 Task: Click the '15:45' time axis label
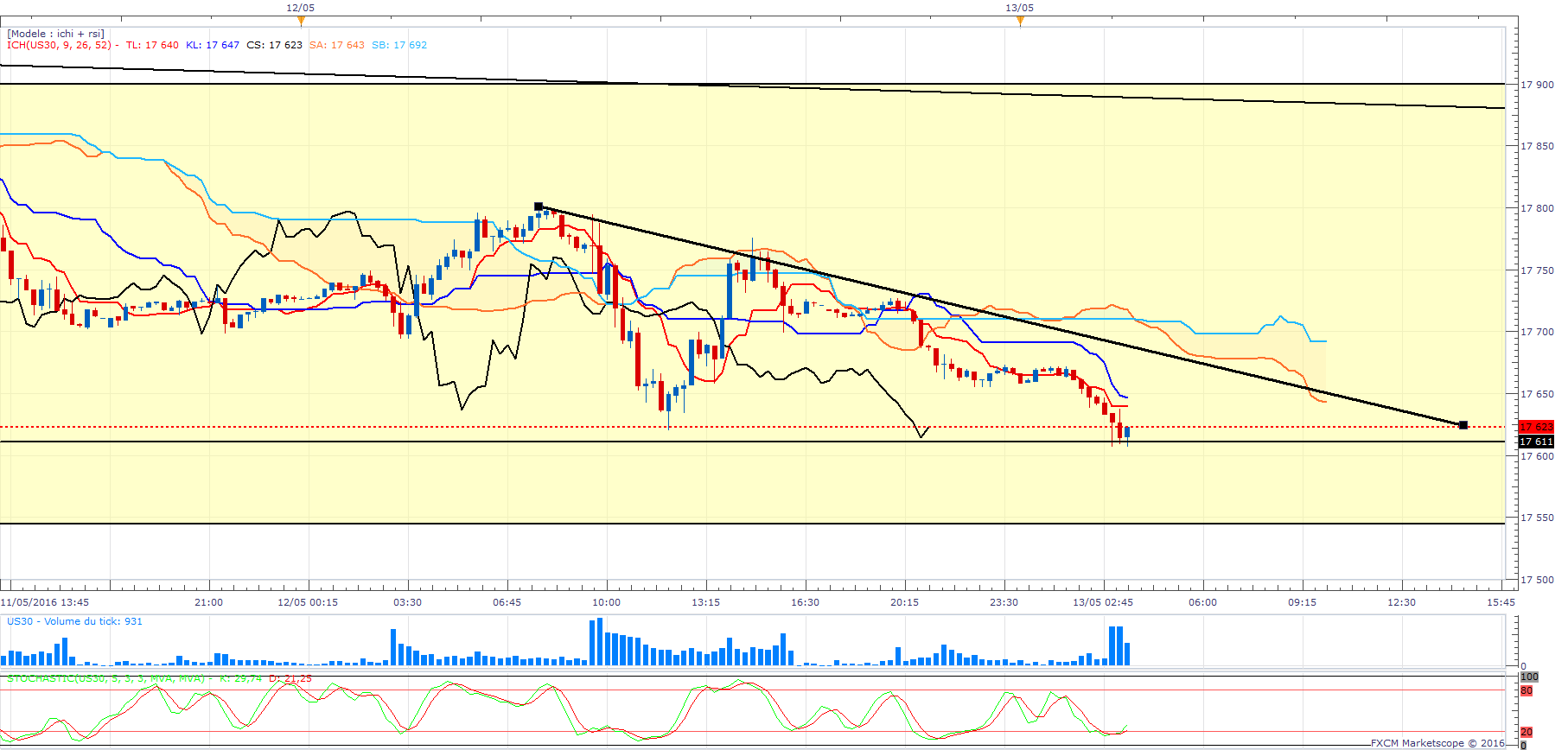[x=1501, y=602]
